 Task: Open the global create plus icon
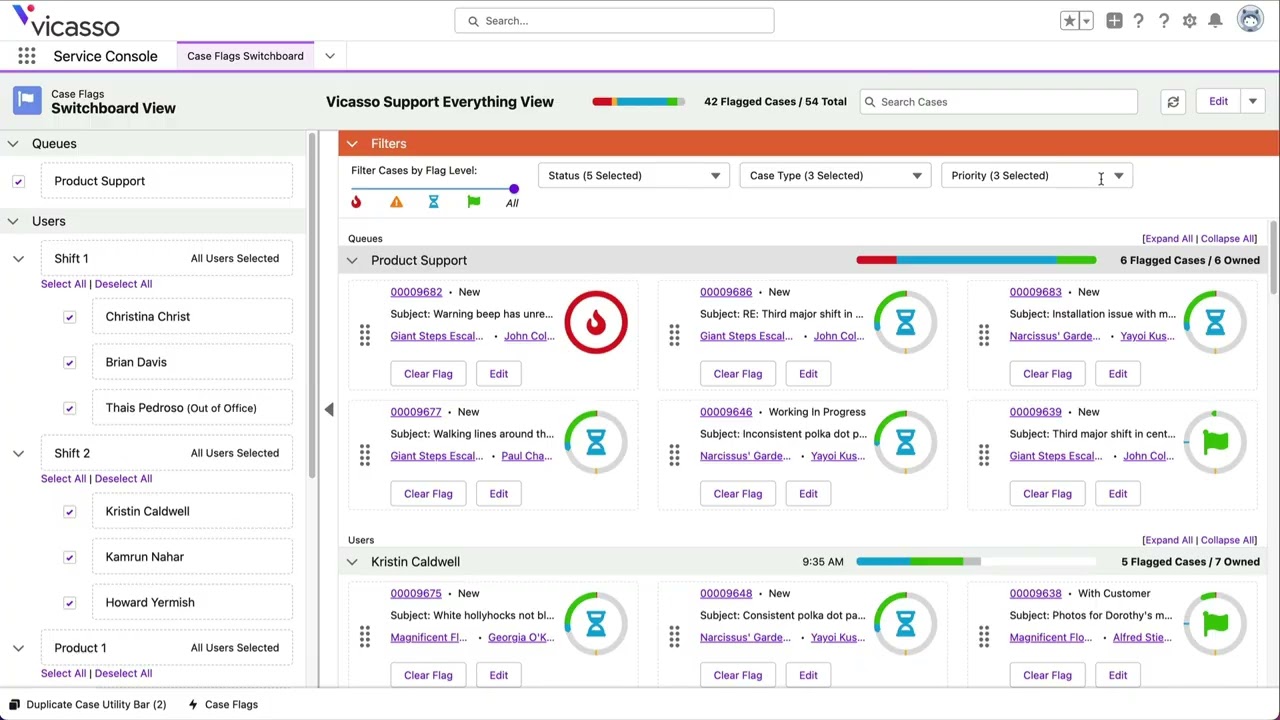click(x=1114, y=21)
